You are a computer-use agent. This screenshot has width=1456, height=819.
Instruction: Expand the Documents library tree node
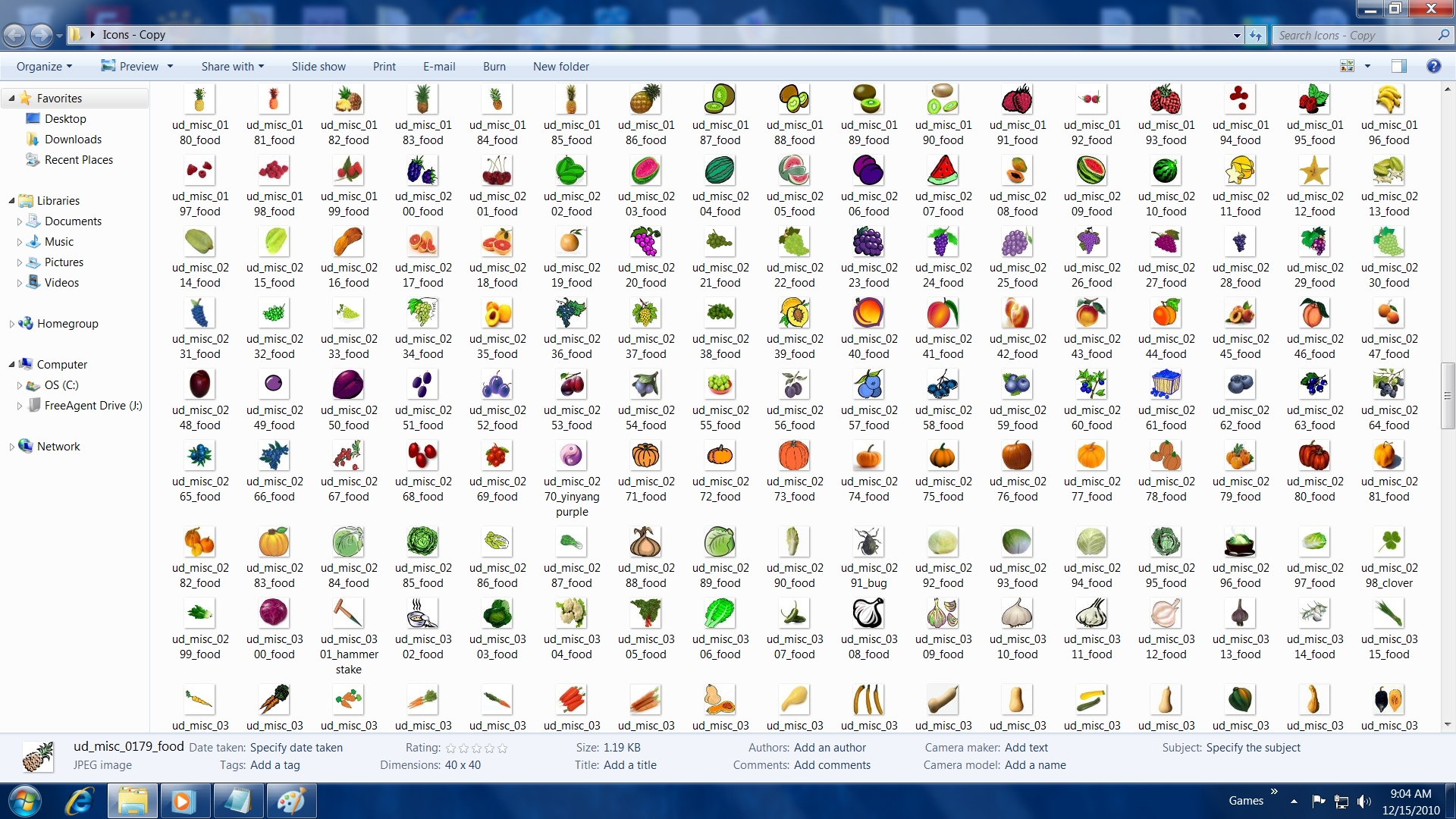(x=19, y=221)
